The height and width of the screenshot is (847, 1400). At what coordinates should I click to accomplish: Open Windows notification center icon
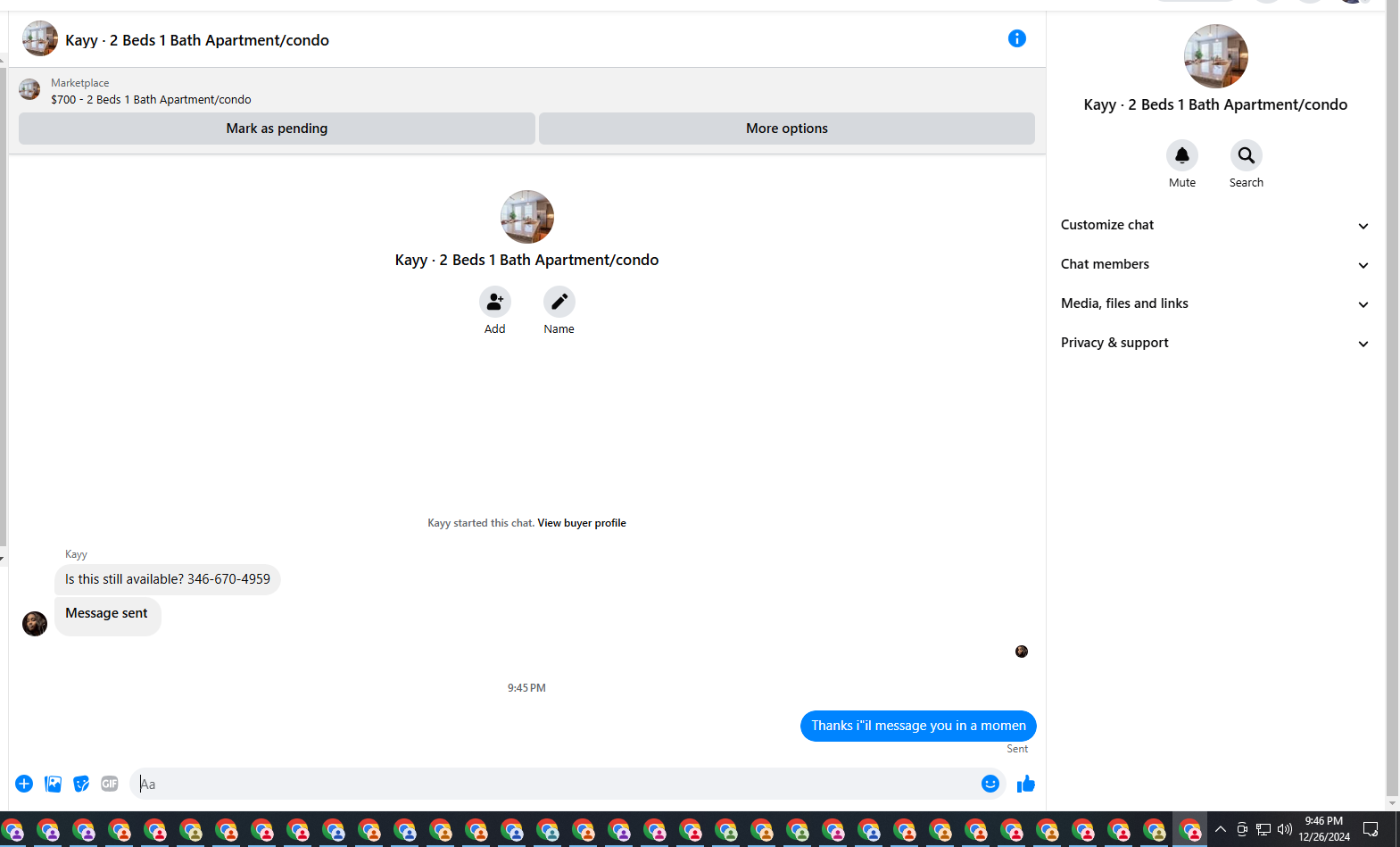[1371, 829]
